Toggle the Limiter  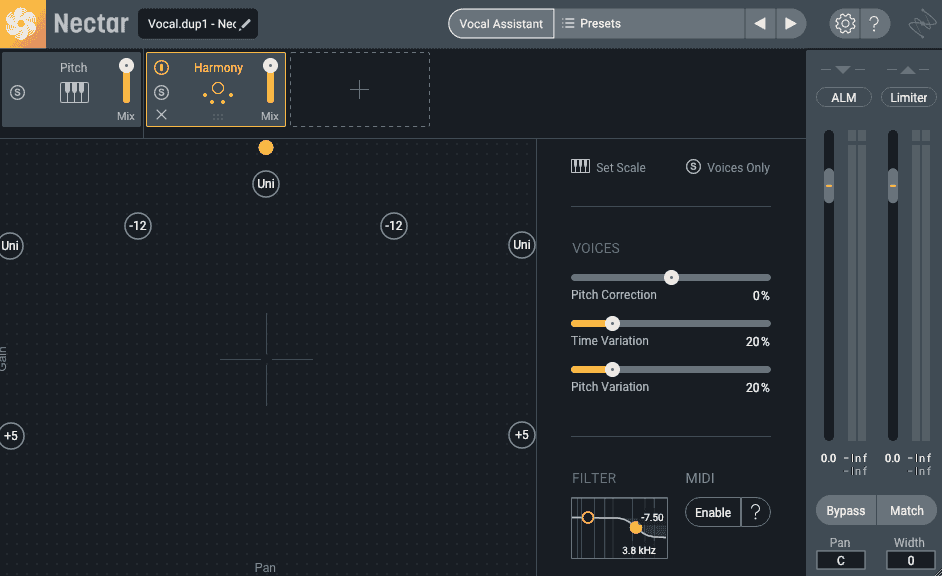click(908, 97)
